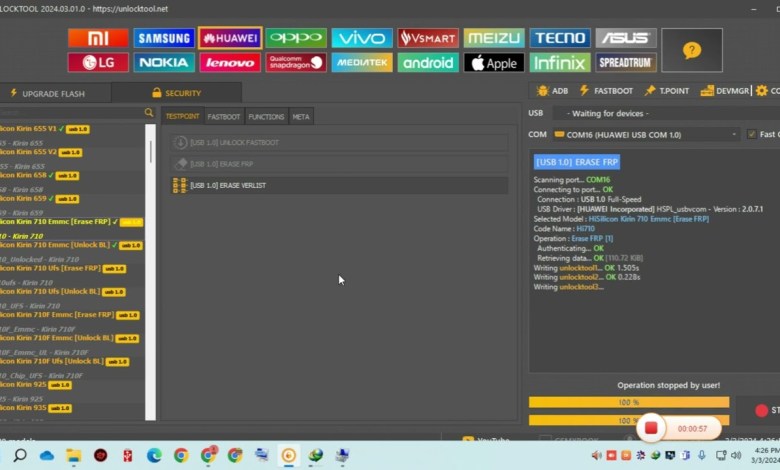Open the FUNCTIONS tab
This screenshot has height=470, width=780.
[266, 117]
